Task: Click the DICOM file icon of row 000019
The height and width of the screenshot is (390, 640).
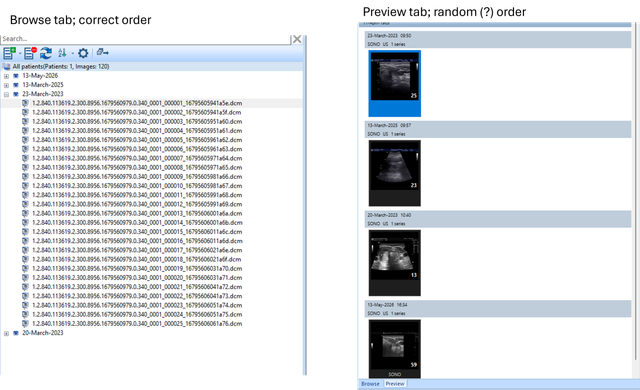Action: click(25, 268)
